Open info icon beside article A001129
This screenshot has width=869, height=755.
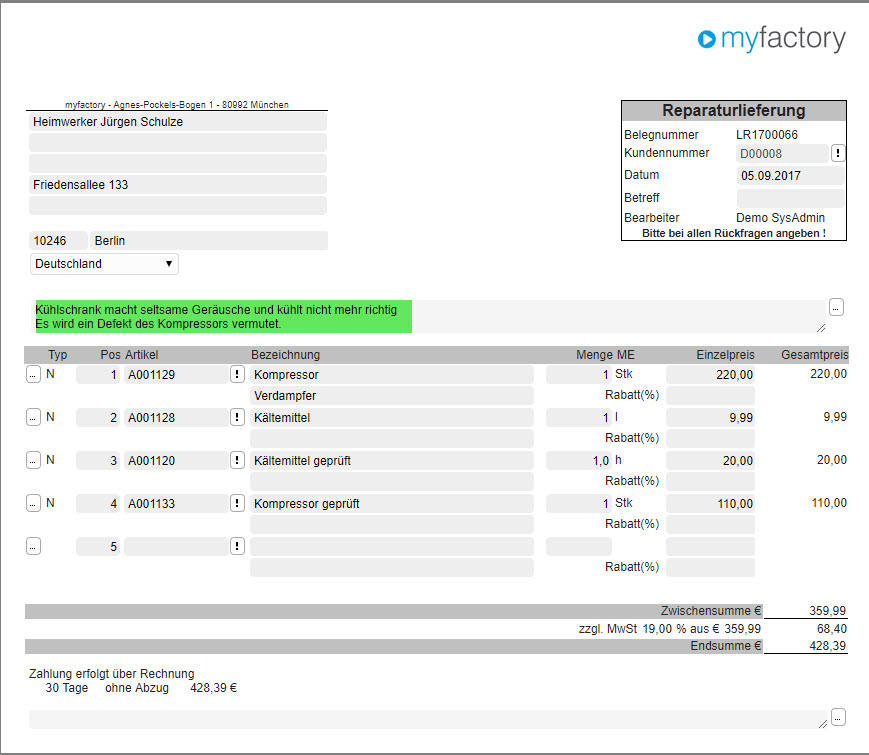click(x=237, y=374)
